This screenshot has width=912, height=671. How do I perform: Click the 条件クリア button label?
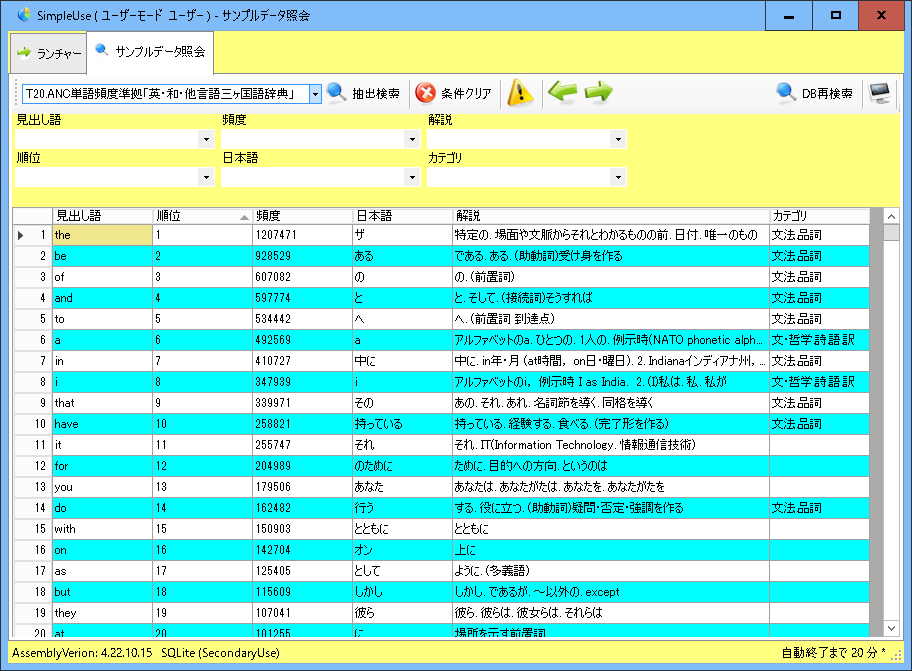click(466, 94)
